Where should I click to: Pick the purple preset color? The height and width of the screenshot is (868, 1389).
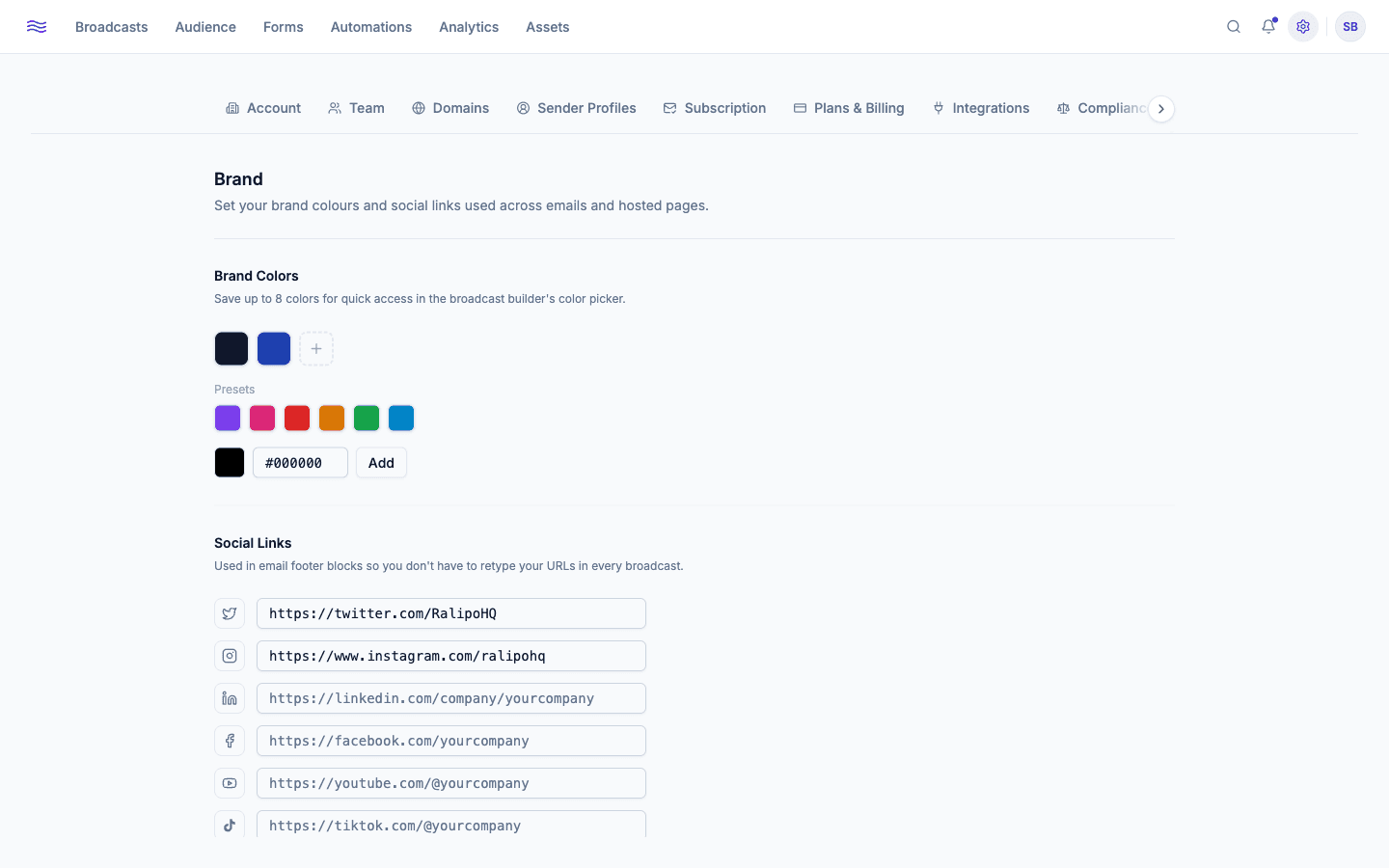coord(228,418)
